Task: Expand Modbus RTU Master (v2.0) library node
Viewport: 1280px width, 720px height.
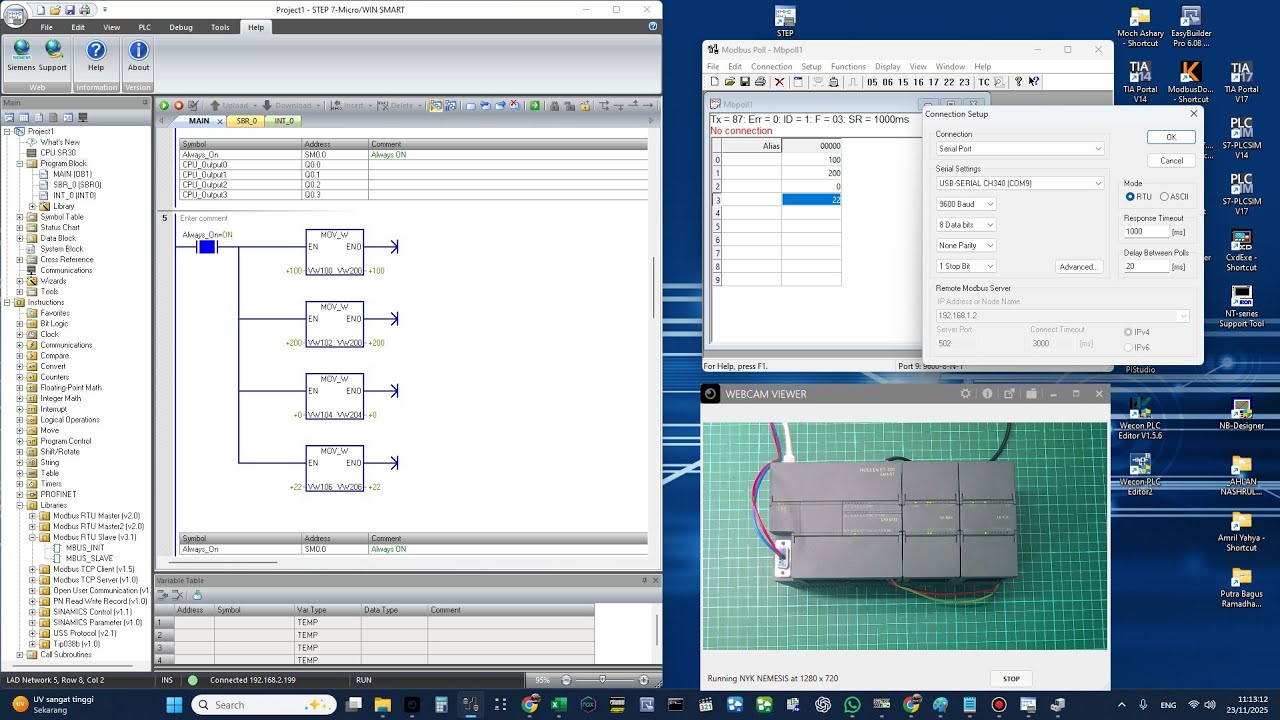Action: point(33,516)
